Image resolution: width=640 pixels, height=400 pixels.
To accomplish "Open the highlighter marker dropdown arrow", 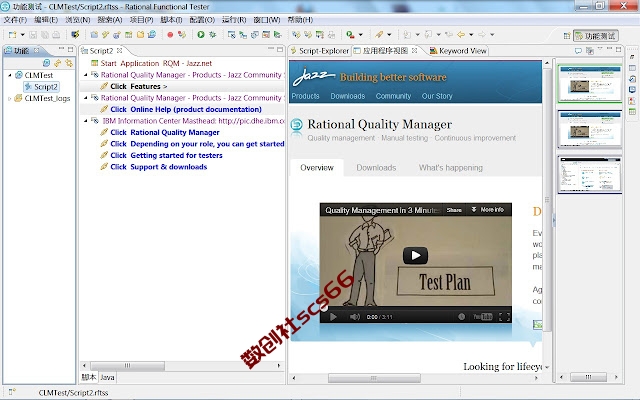I will 389,35.
